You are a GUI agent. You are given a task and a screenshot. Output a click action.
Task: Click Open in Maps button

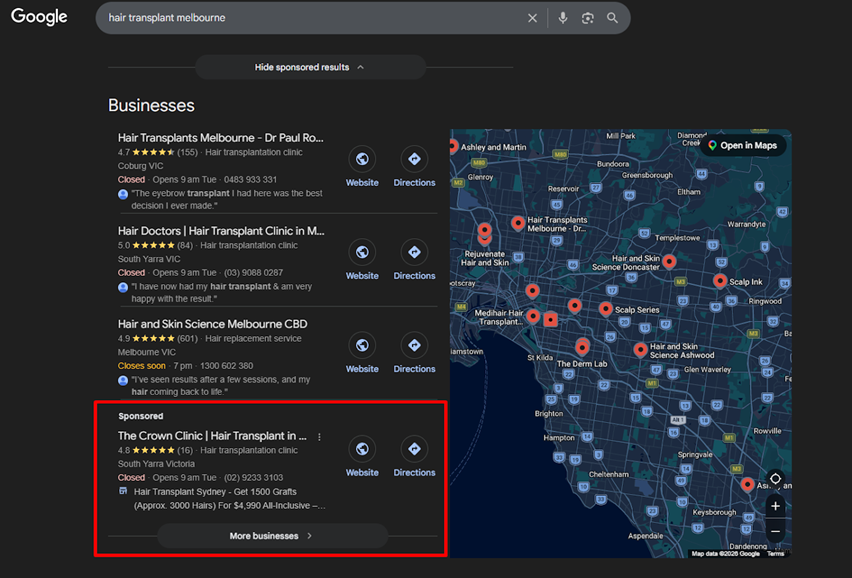(x=742, y=145)
